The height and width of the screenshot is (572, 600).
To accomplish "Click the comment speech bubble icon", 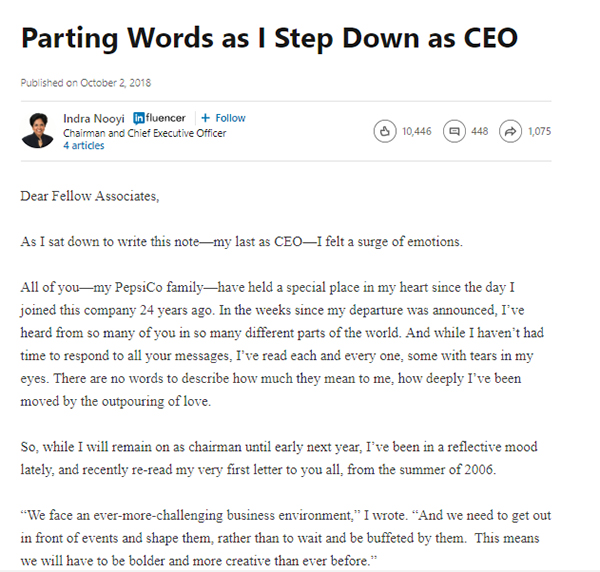I will pyautogui.click(x=456, y=131).
